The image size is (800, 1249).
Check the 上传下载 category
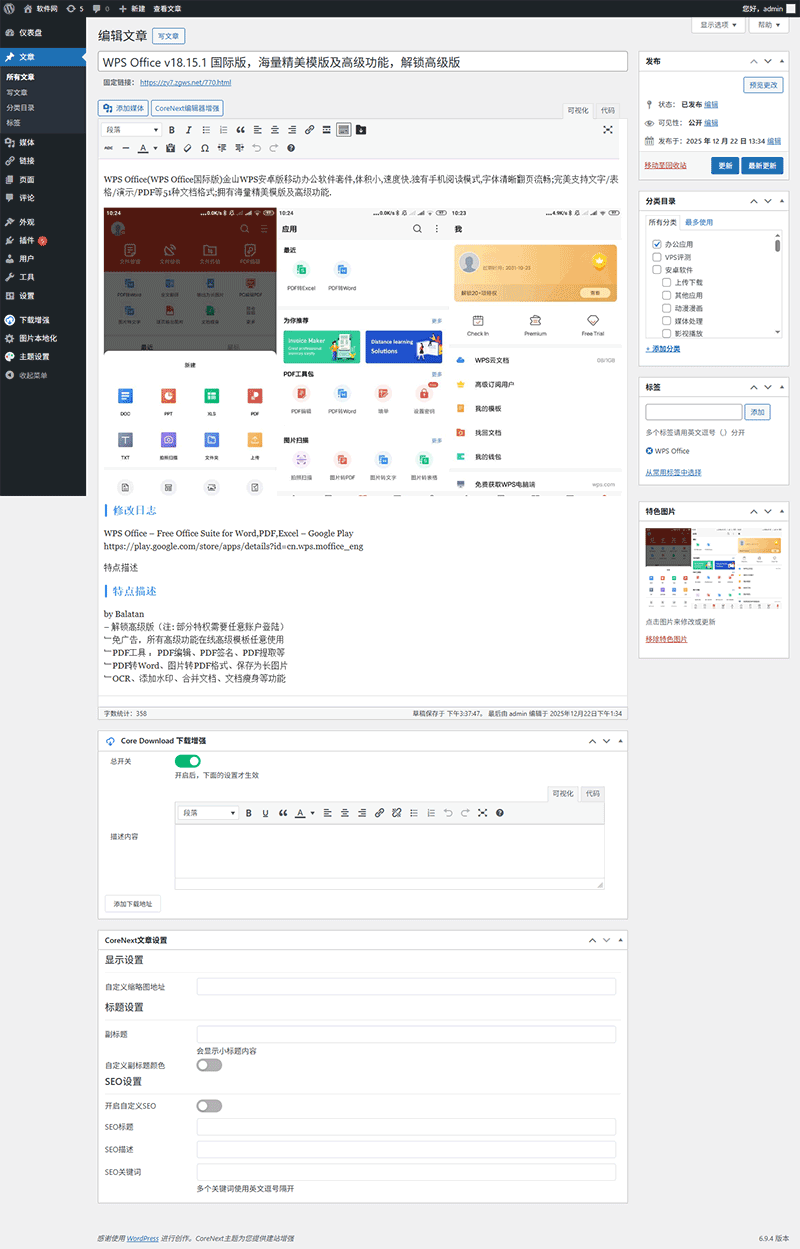click(x=667, y=283)
